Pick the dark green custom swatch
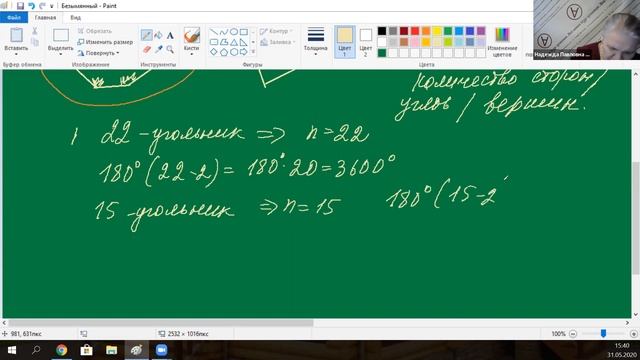Screen dimensions: 640x360 [x=382, y=53]
